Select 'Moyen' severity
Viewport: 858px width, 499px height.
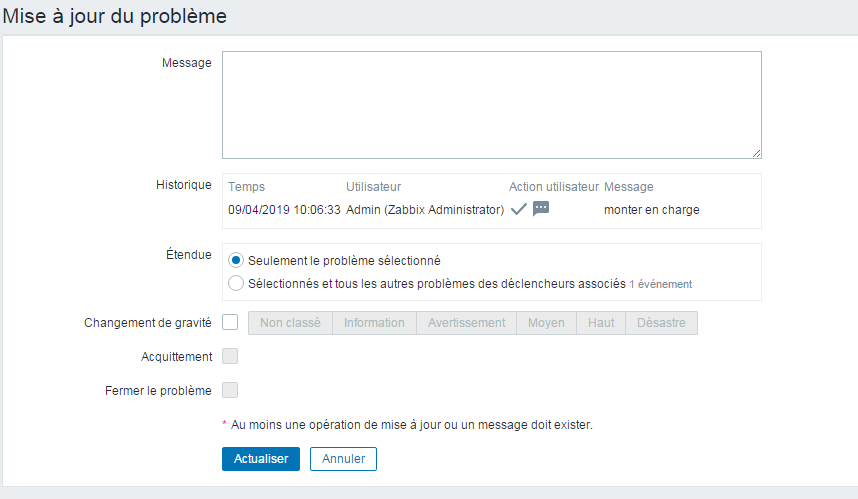[x=546, y=323]
